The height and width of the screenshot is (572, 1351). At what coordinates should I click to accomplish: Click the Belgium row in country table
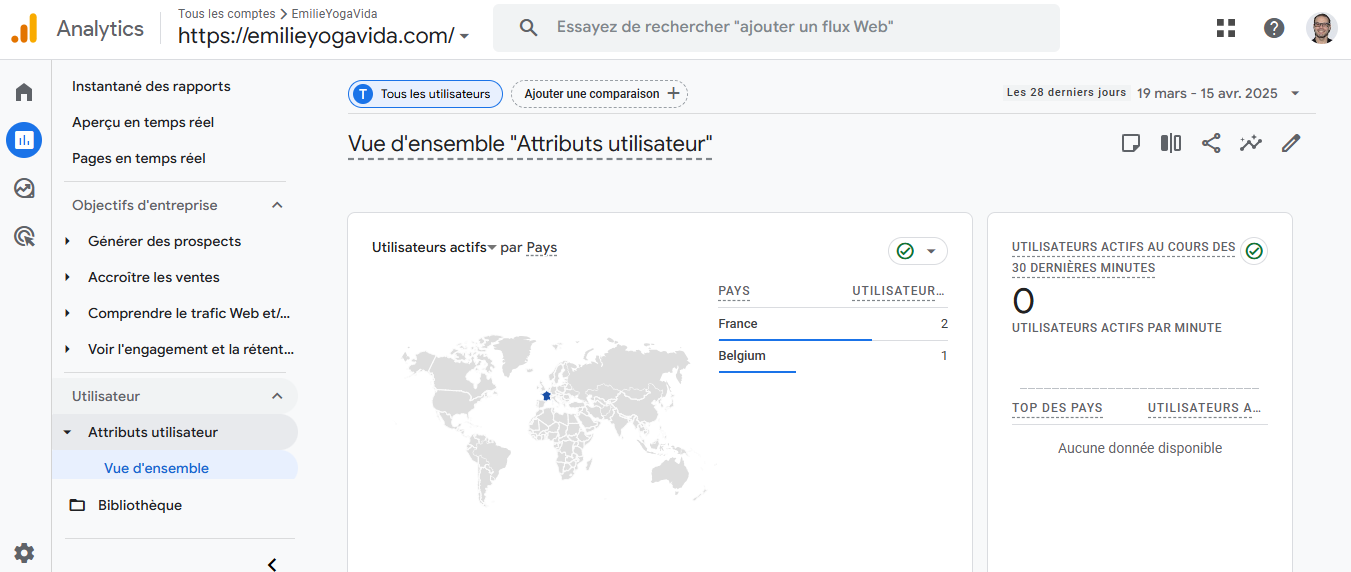(833, 356)
